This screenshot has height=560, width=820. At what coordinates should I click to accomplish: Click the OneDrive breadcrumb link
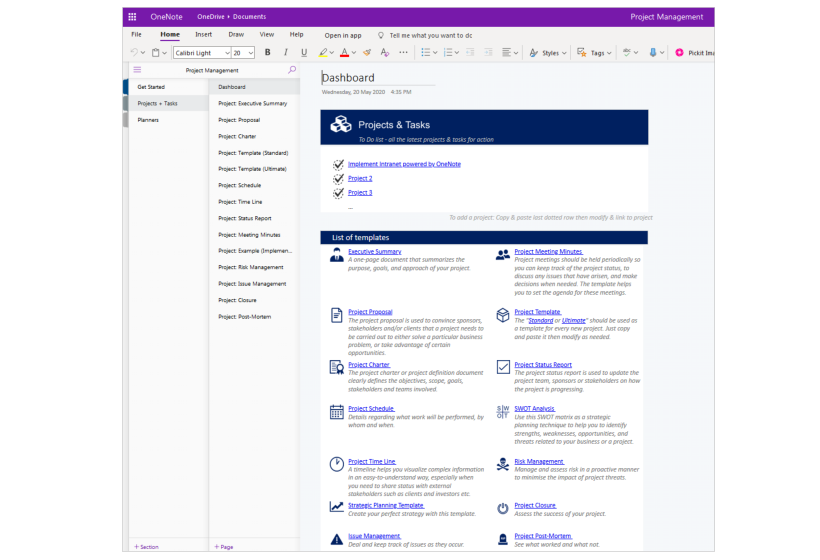click(211, 17)
